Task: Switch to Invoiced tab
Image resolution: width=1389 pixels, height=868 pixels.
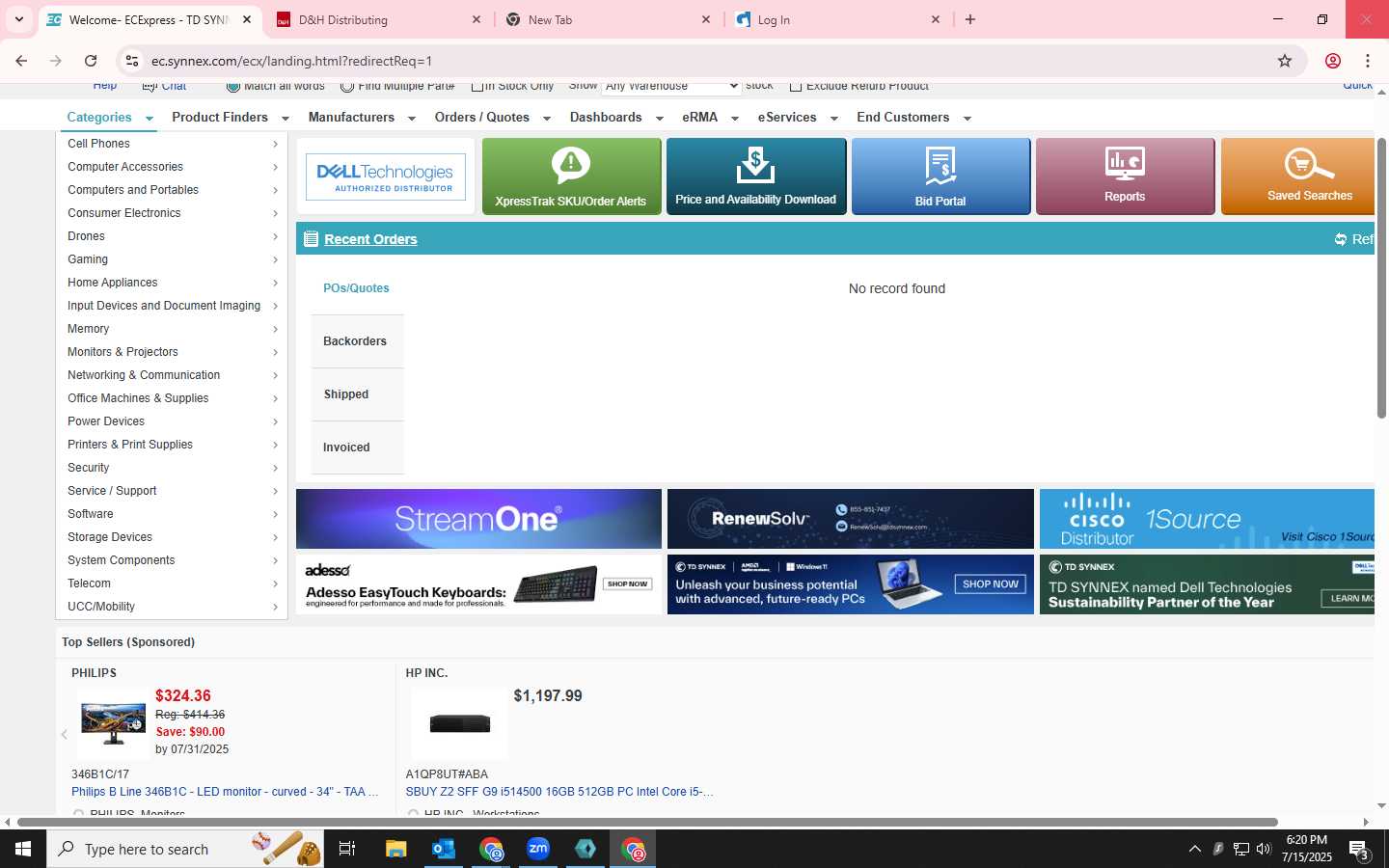Action: (357, 448)
